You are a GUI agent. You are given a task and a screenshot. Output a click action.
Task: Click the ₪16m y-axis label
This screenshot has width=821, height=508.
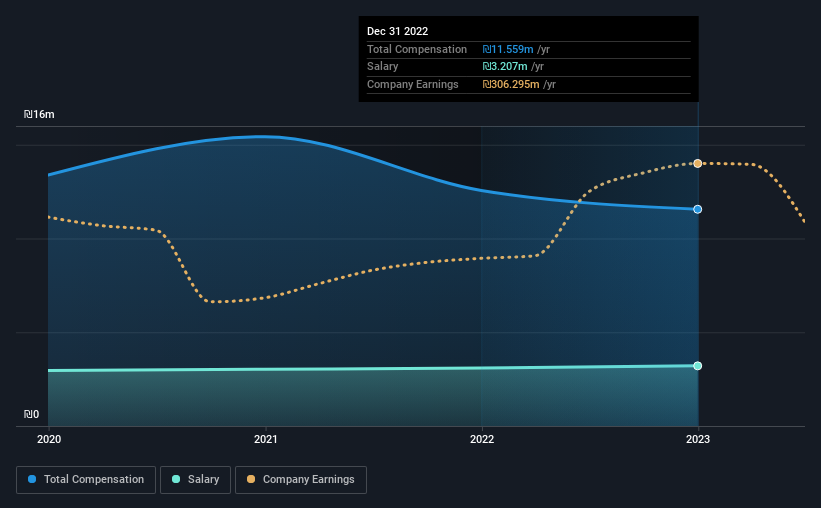(x=39, y=114)
